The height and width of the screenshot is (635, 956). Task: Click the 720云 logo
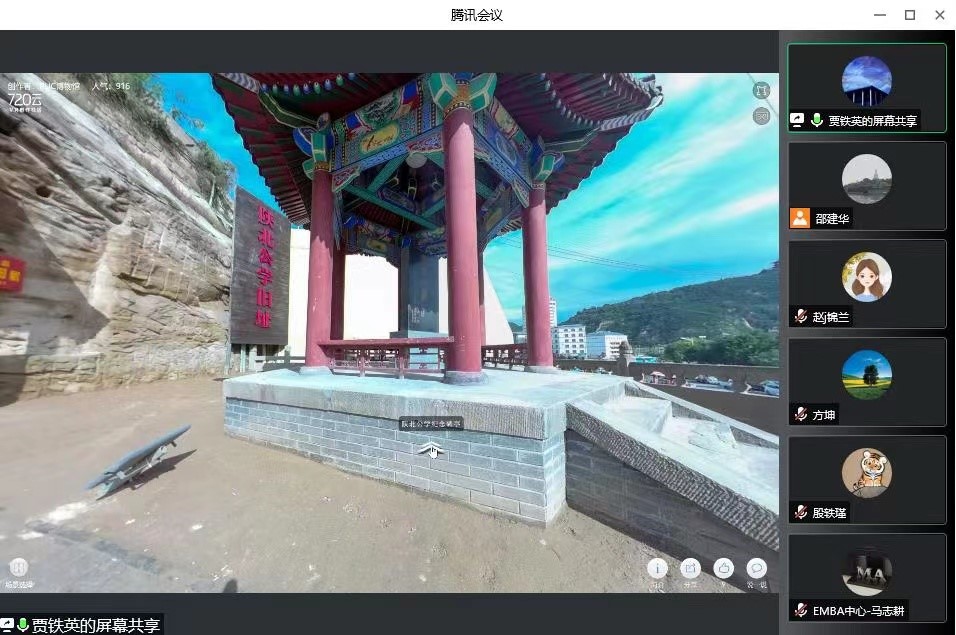24,100
